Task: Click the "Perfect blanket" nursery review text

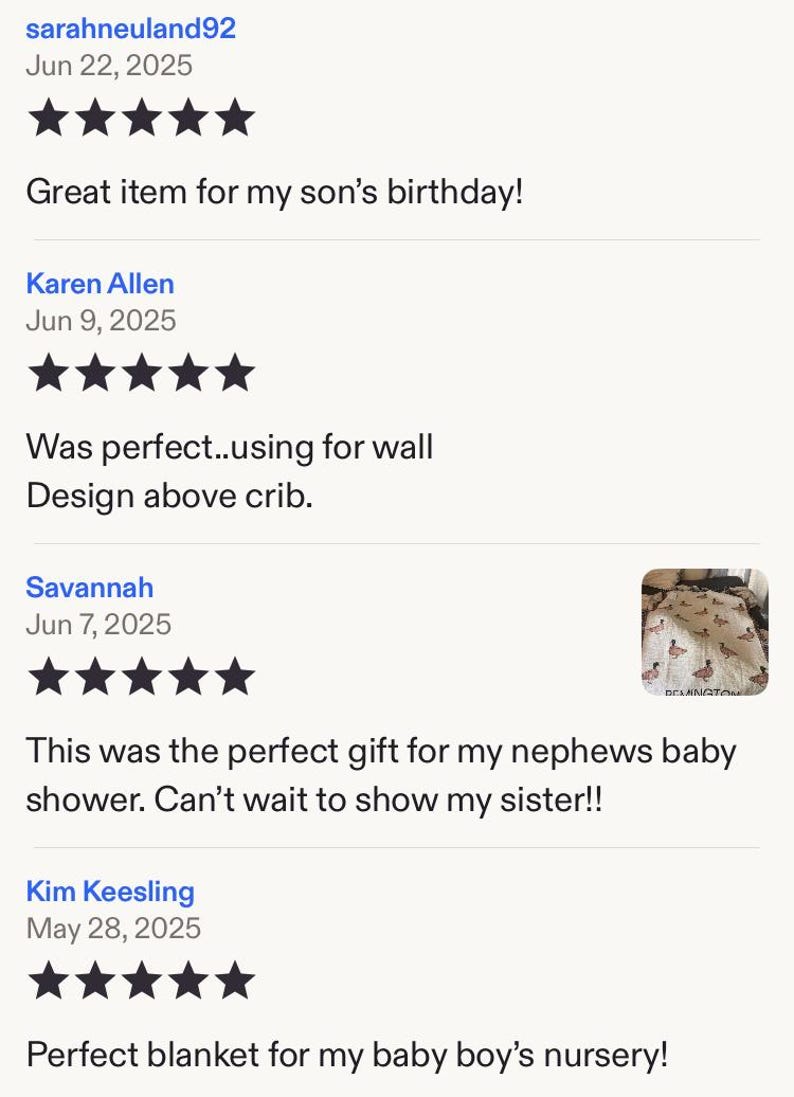Action: pyautogui.click(x=347, y=1055)
